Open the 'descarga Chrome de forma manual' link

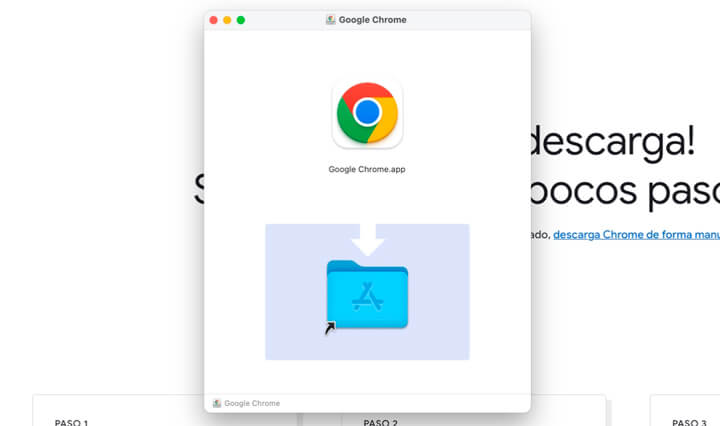click(636, 235)
